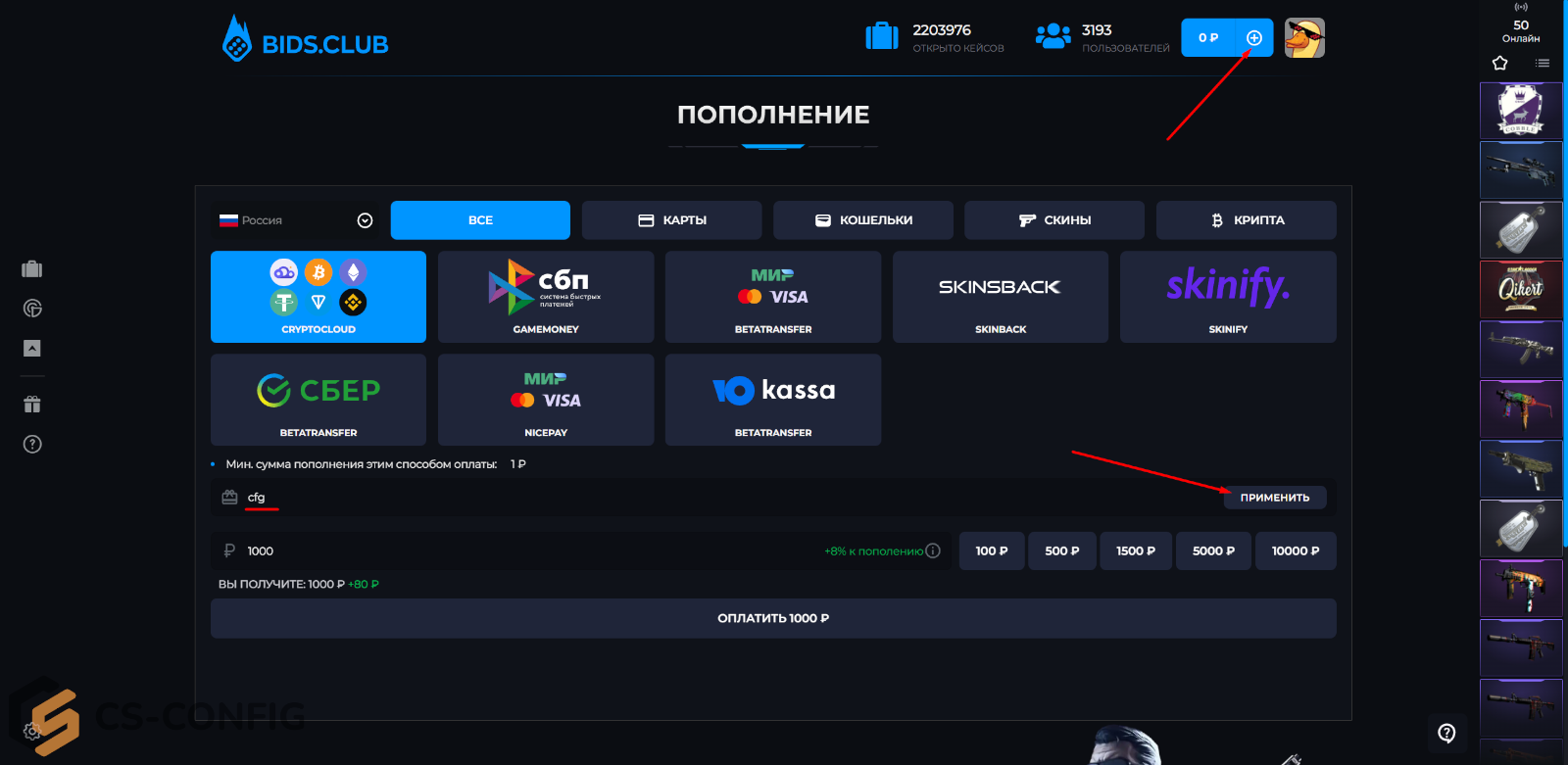The image size is (1568, 765).
Task: Click the list view icon in live feed
Action: point(1543,64)
